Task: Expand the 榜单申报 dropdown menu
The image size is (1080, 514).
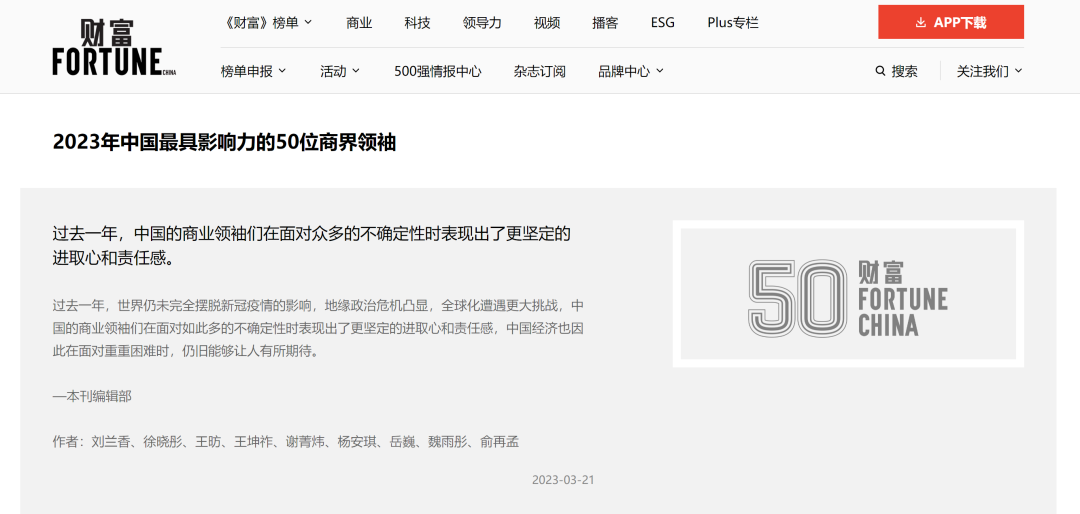Action: pos(253,71)
